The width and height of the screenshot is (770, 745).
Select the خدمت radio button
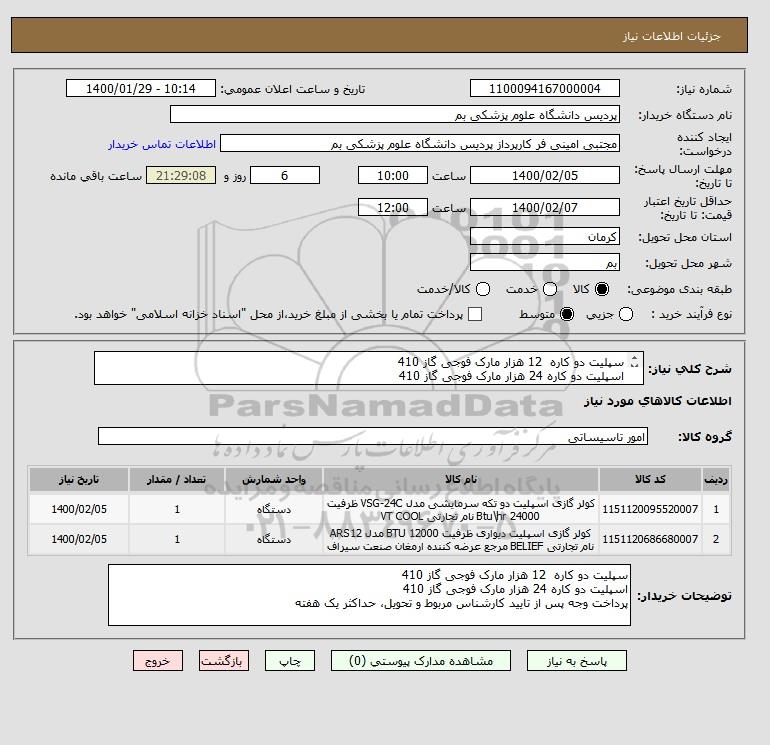[550, 289]
